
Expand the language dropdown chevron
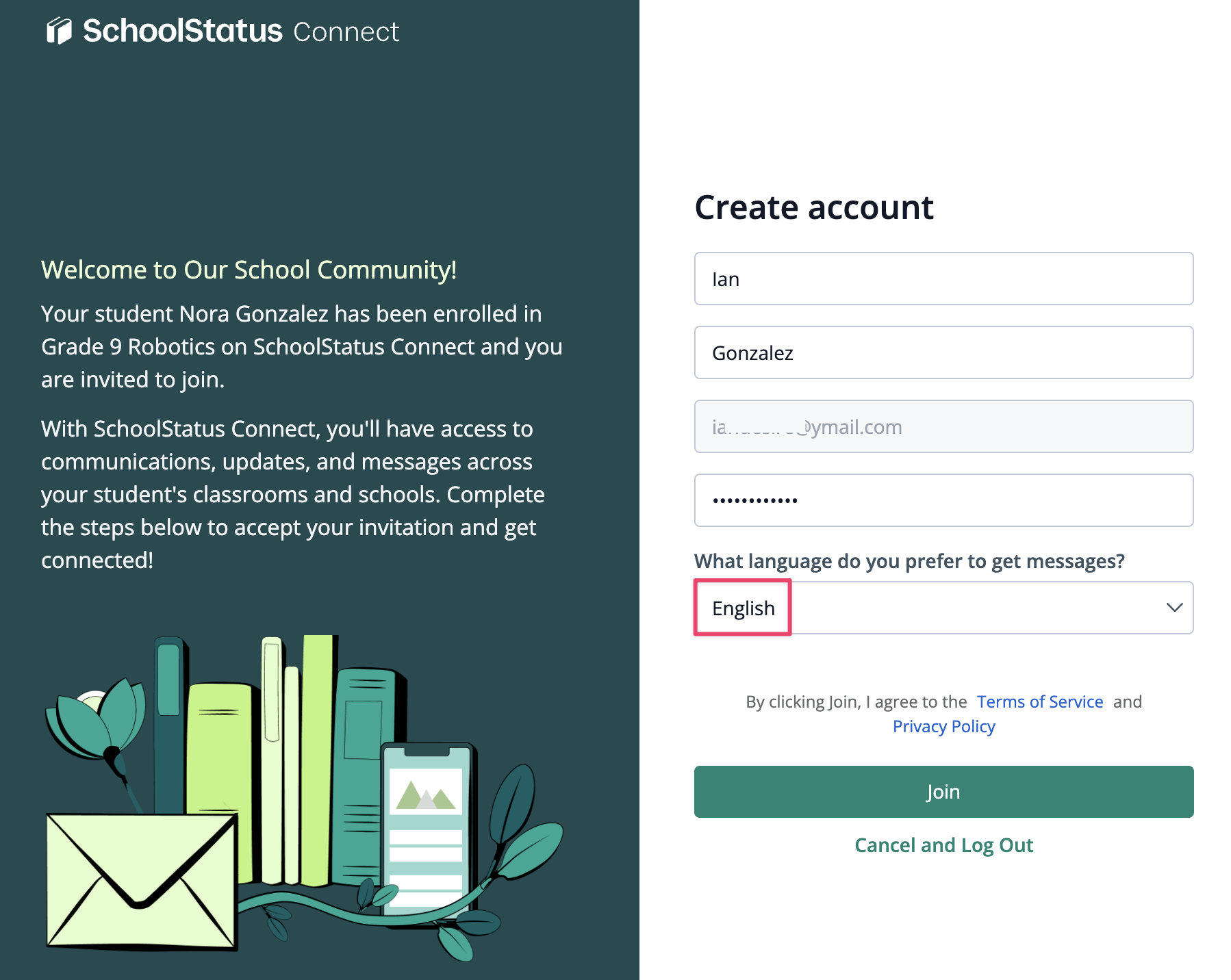click(1174, 608)
